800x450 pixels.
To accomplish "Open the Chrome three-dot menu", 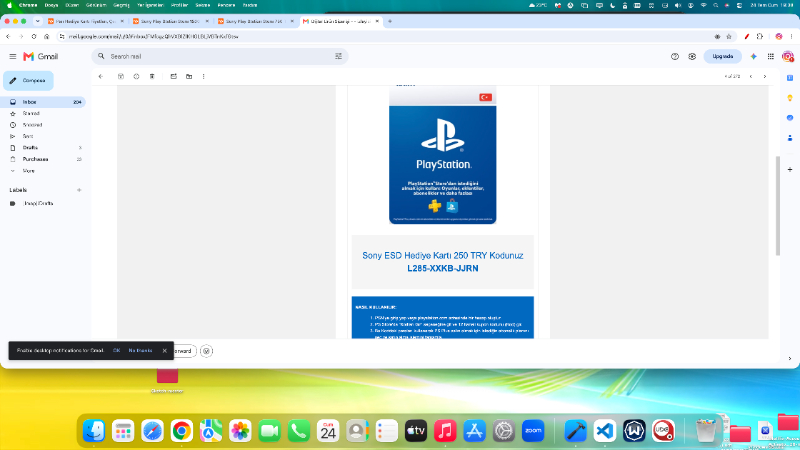I will 791,37.
